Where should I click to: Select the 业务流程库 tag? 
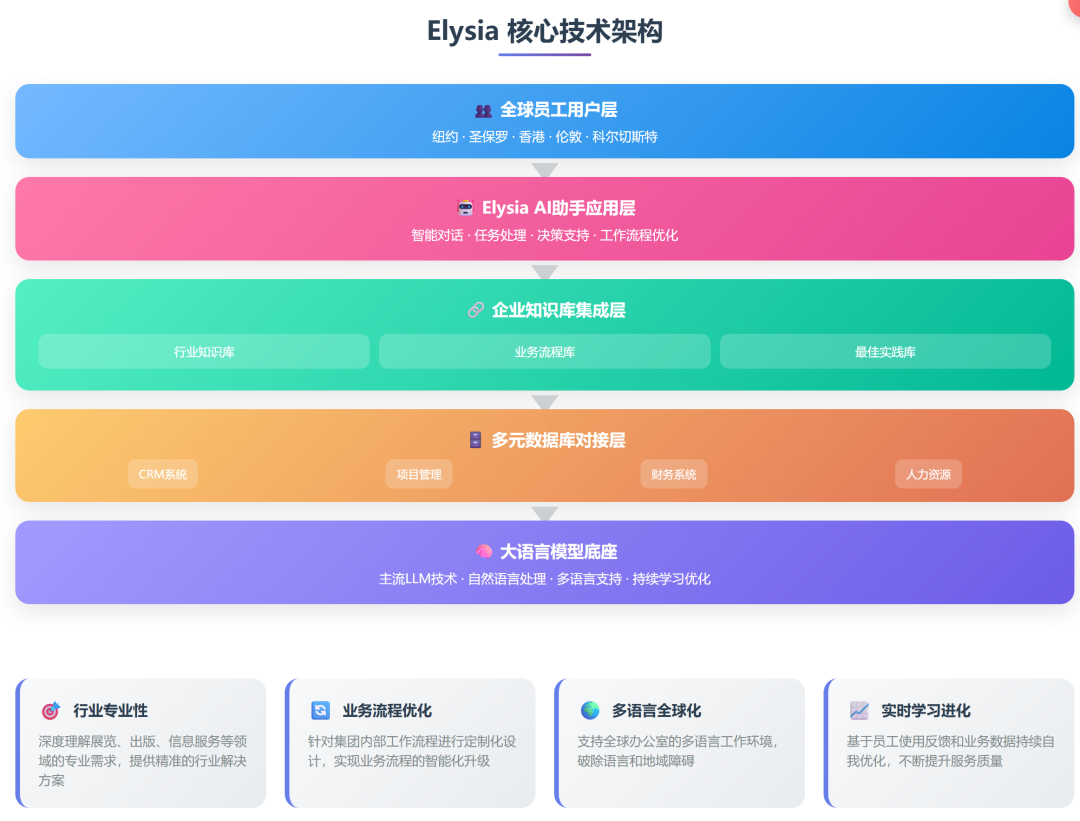coord(544,351)
